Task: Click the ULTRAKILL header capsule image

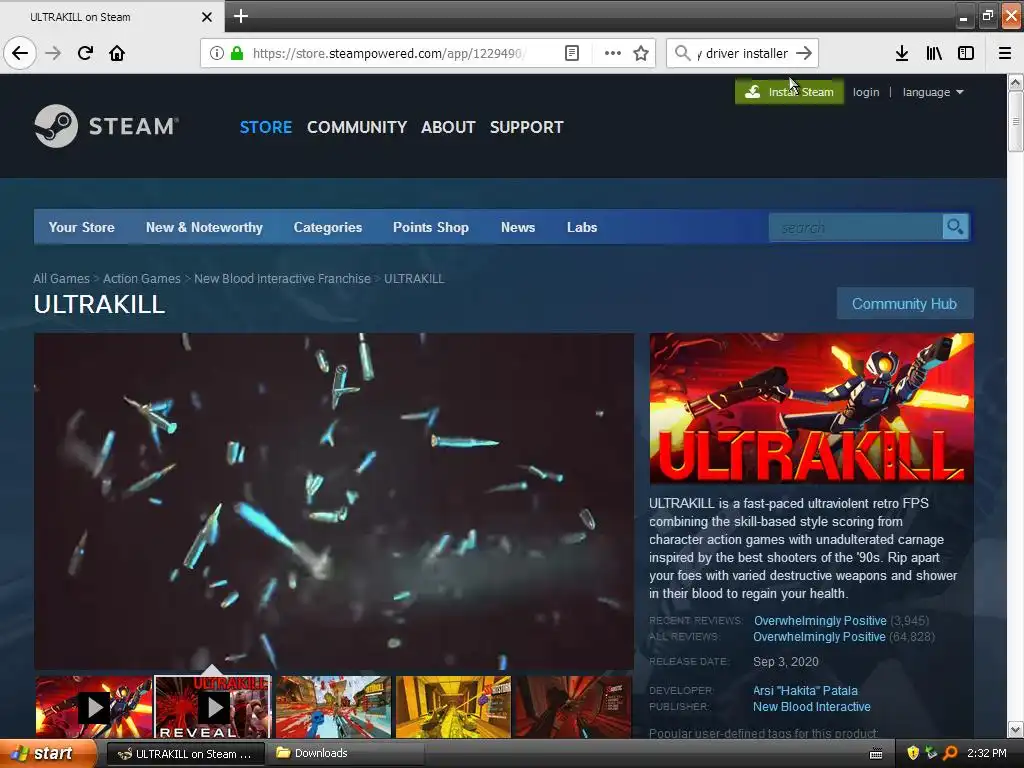Action: click(x=811, y=408)
